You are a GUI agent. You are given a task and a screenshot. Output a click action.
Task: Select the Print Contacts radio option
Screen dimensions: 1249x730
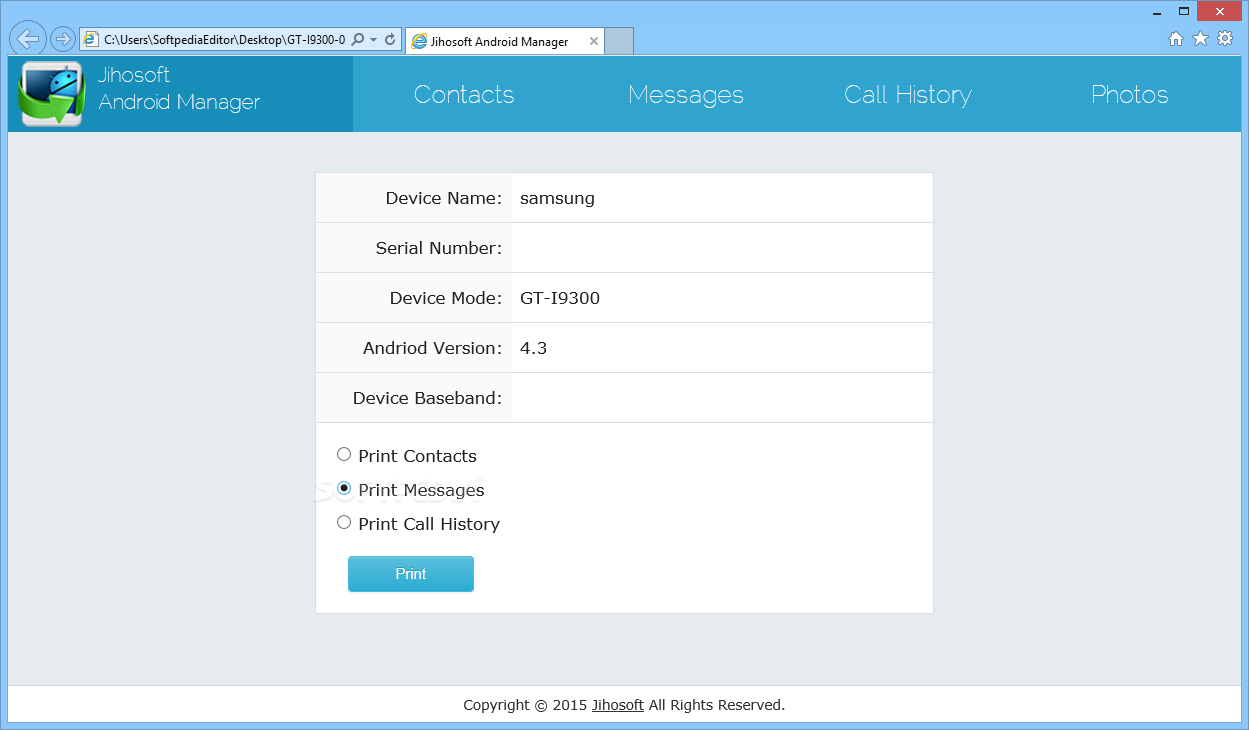(x=344, y=454)
